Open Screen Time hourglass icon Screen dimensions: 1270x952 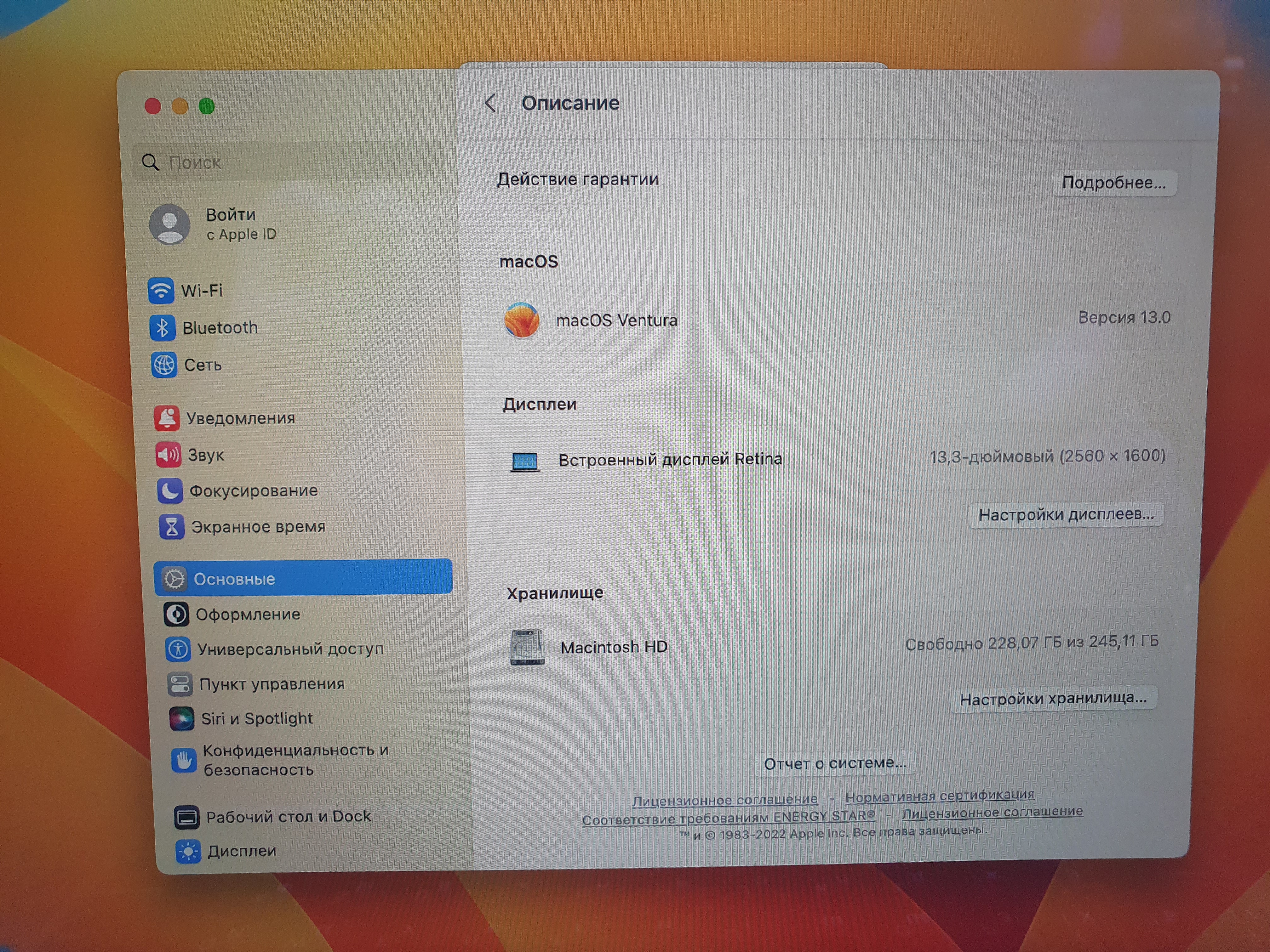click(x=172, y=527)
